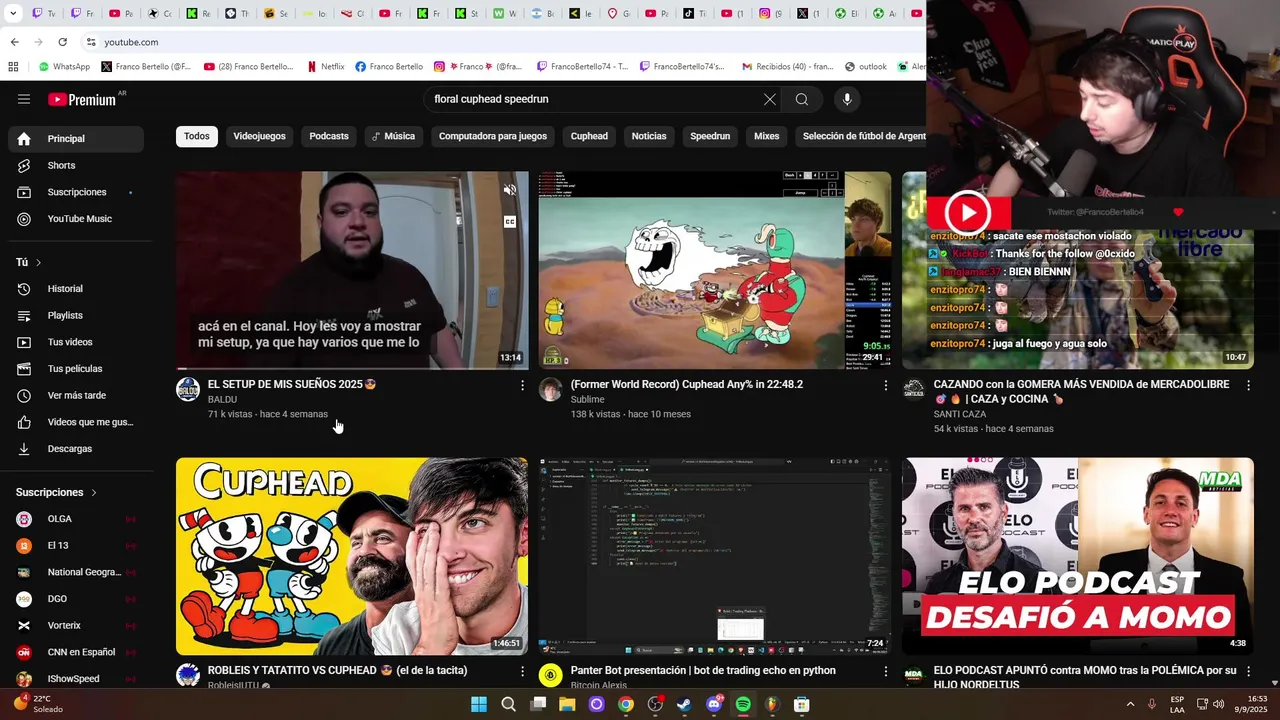The width and height of the screenshot is (1280, 720).
Task: Select the Todos filter chip
Action: pyautogui.click(x=197, y=136)
